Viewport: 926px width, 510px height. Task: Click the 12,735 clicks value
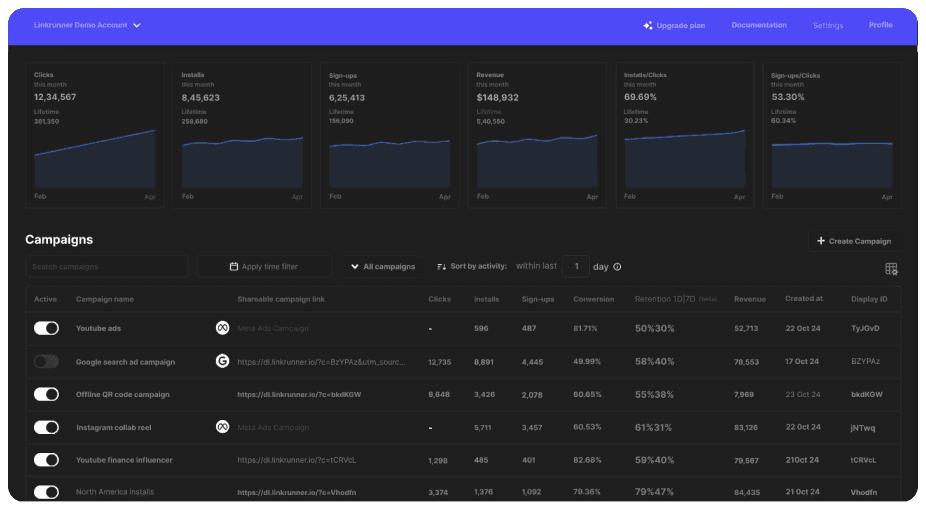coord(439,362)
